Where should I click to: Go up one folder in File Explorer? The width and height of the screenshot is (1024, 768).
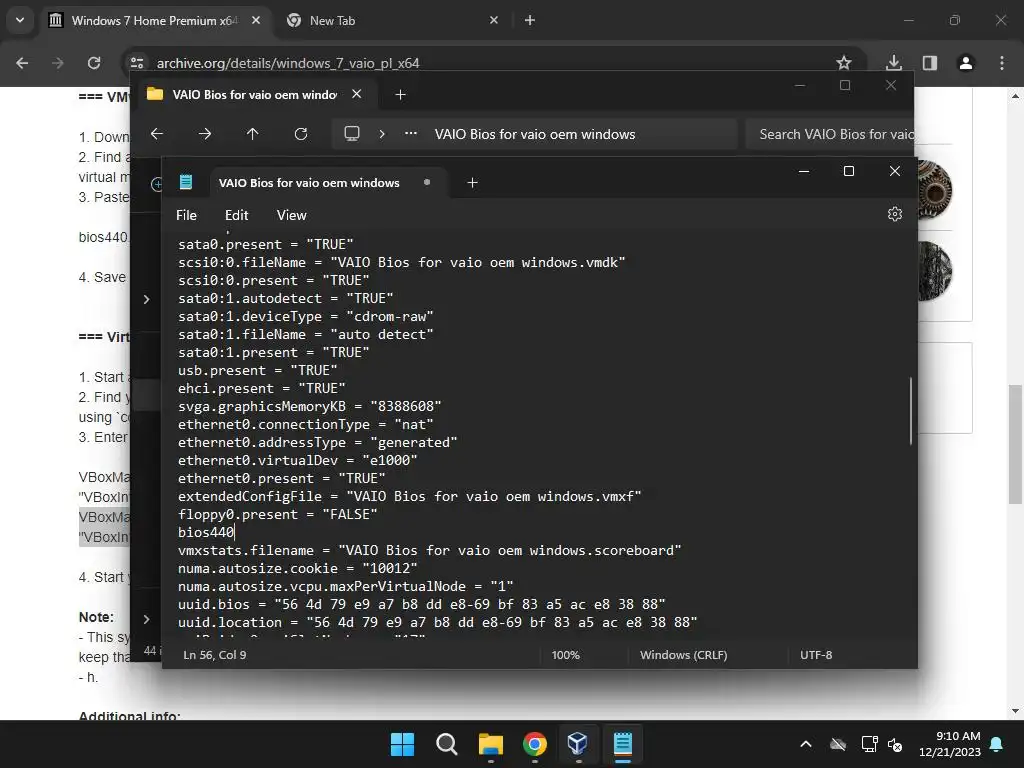[253, 134]
